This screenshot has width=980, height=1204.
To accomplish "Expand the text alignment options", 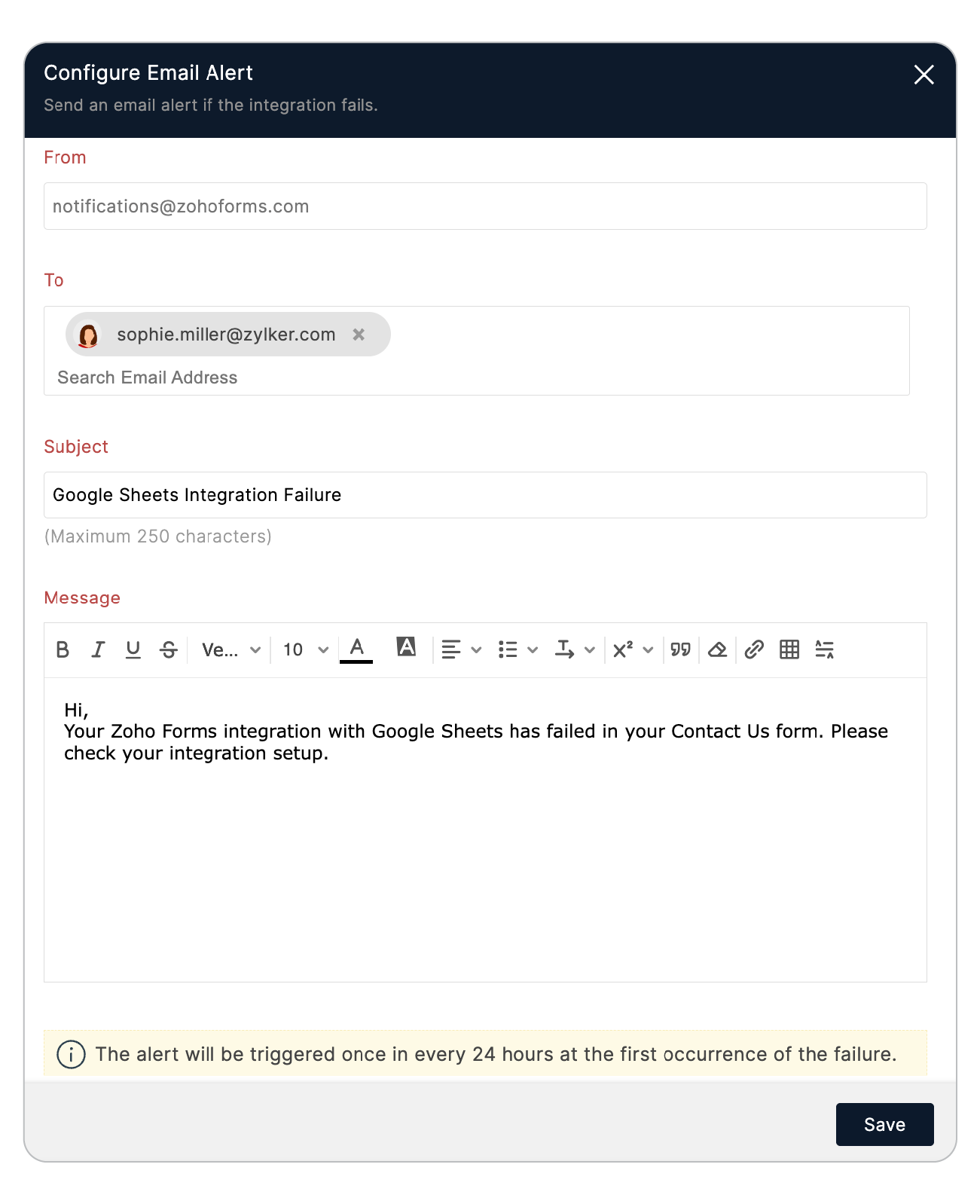I will [x=461, y=649].
